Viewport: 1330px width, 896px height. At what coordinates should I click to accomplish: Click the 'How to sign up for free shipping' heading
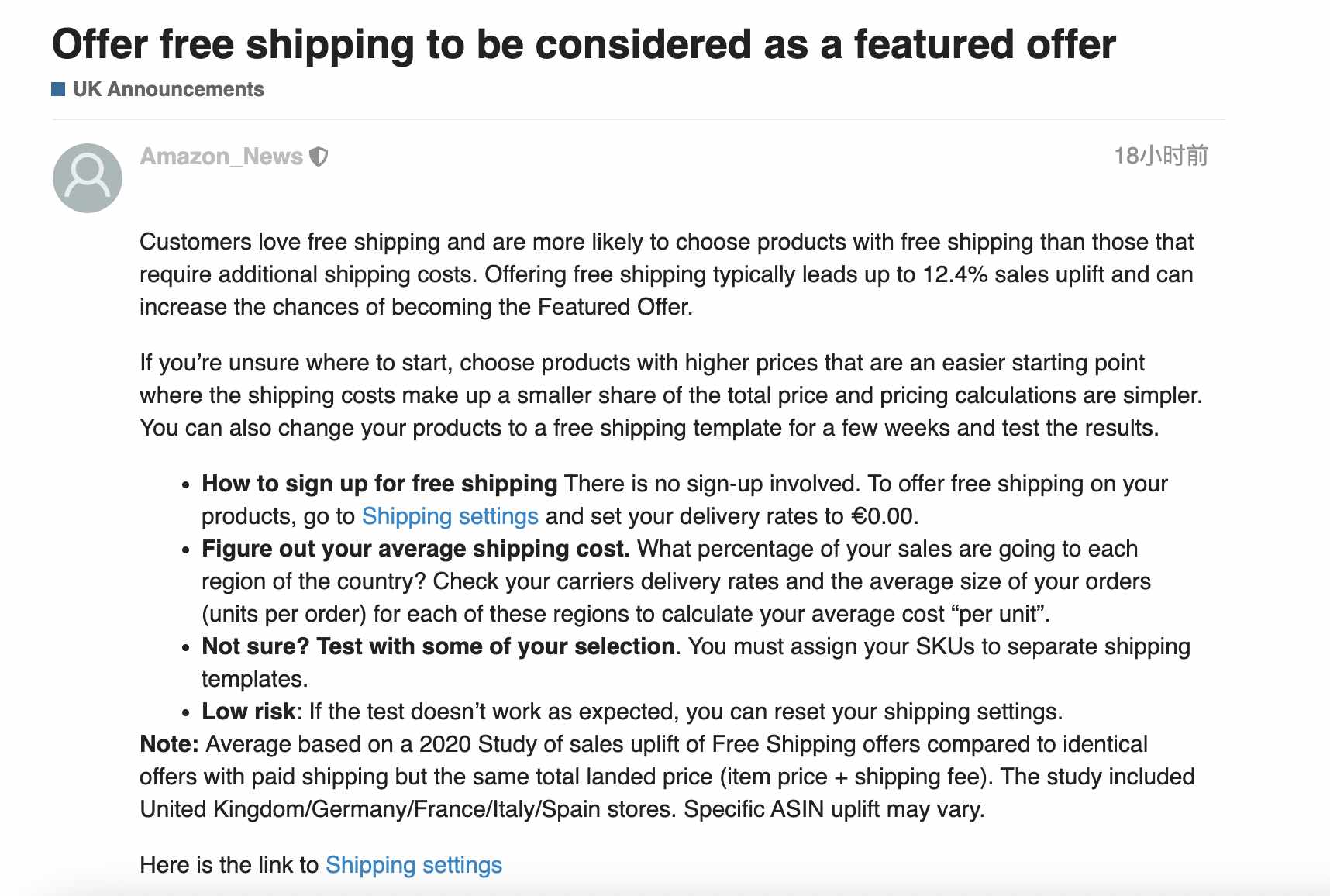click(380, 484)
